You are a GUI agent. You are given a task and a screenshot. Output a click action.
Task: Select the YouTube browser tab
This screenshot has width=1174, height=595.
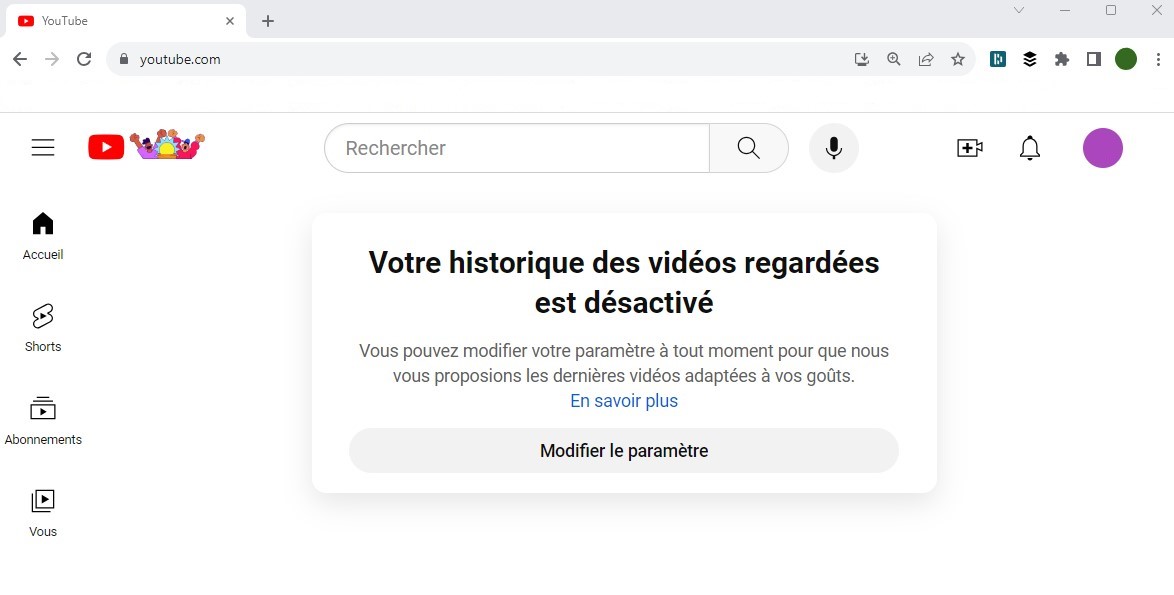click(126, 21)
